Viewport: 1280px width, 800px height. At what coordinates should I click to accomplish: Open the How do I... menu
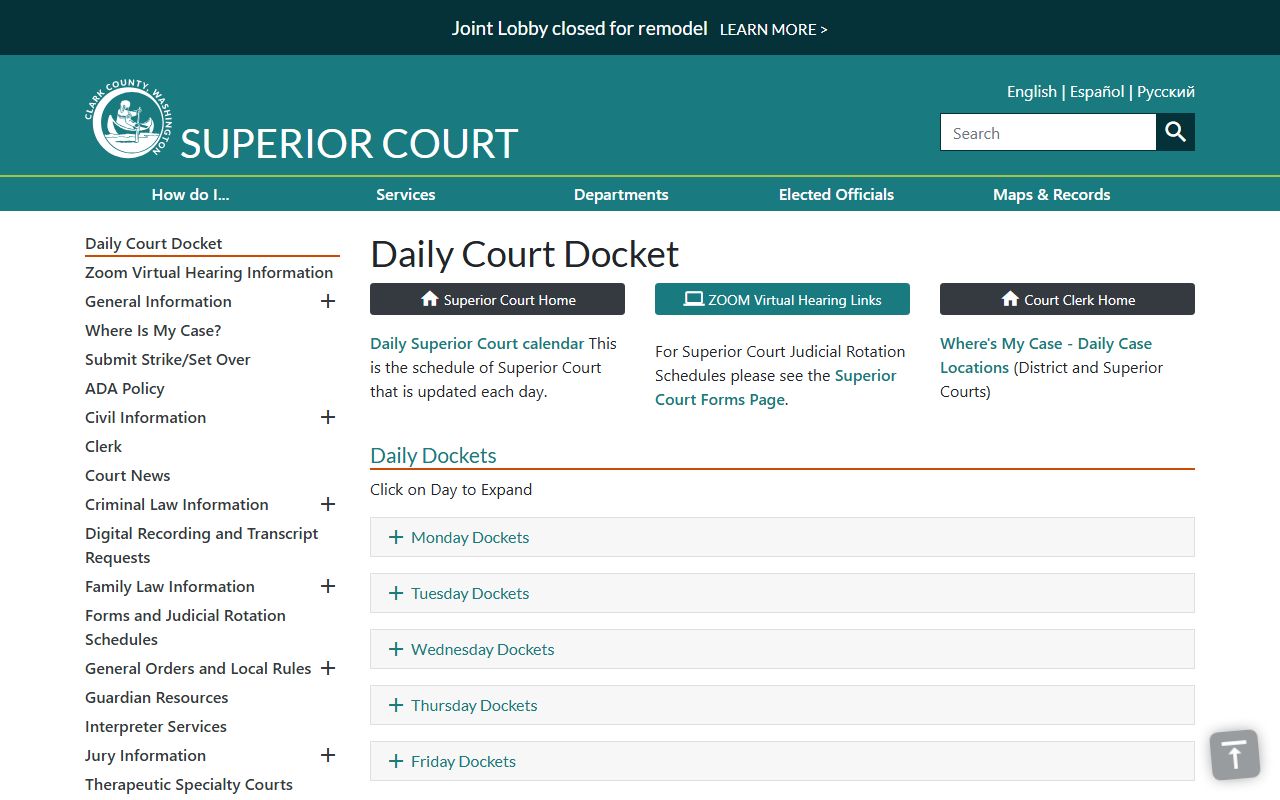[190, 194]
